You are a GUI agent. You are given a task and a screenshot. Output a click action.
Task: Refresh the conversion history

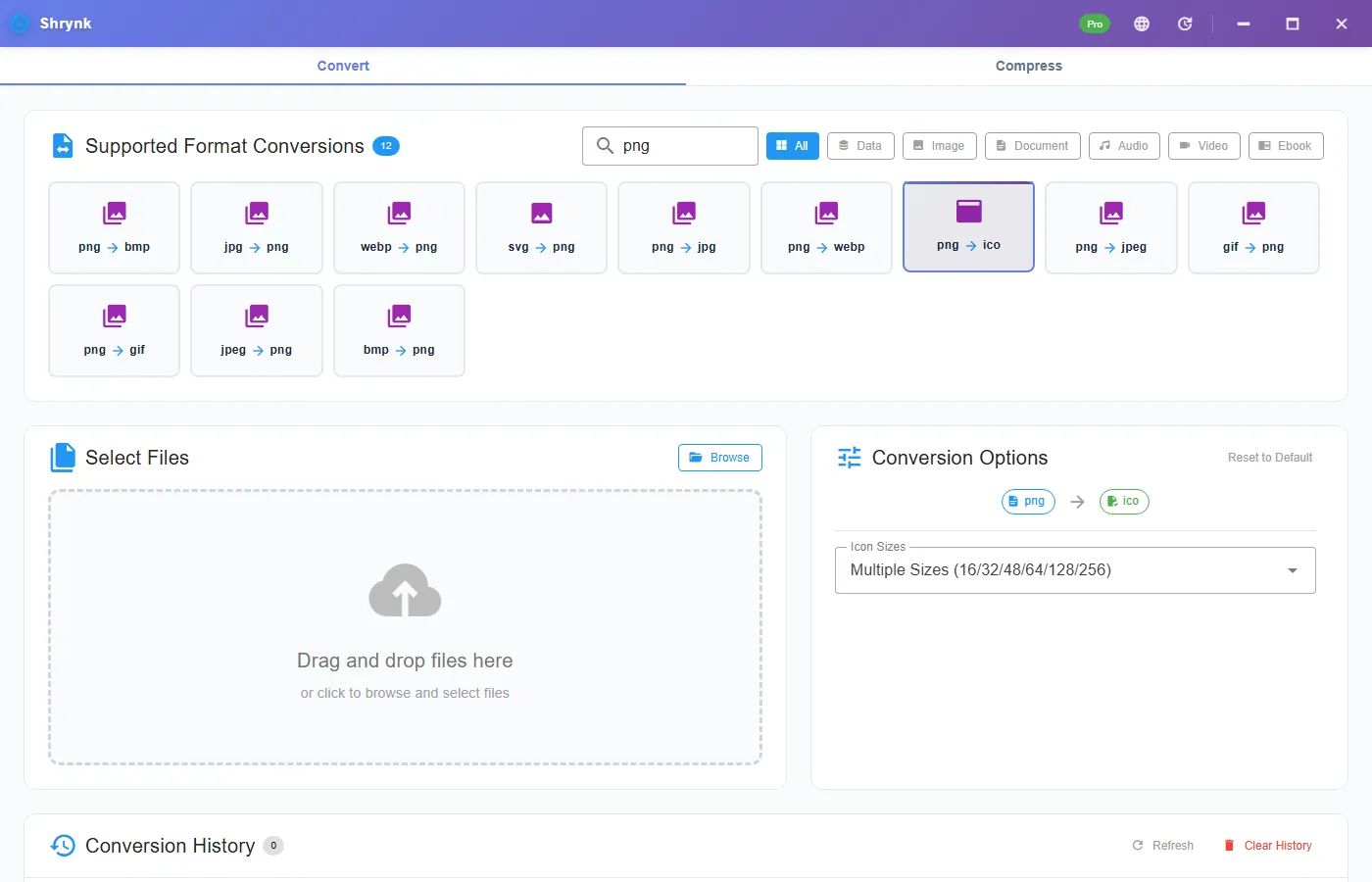click(1163, 846)
